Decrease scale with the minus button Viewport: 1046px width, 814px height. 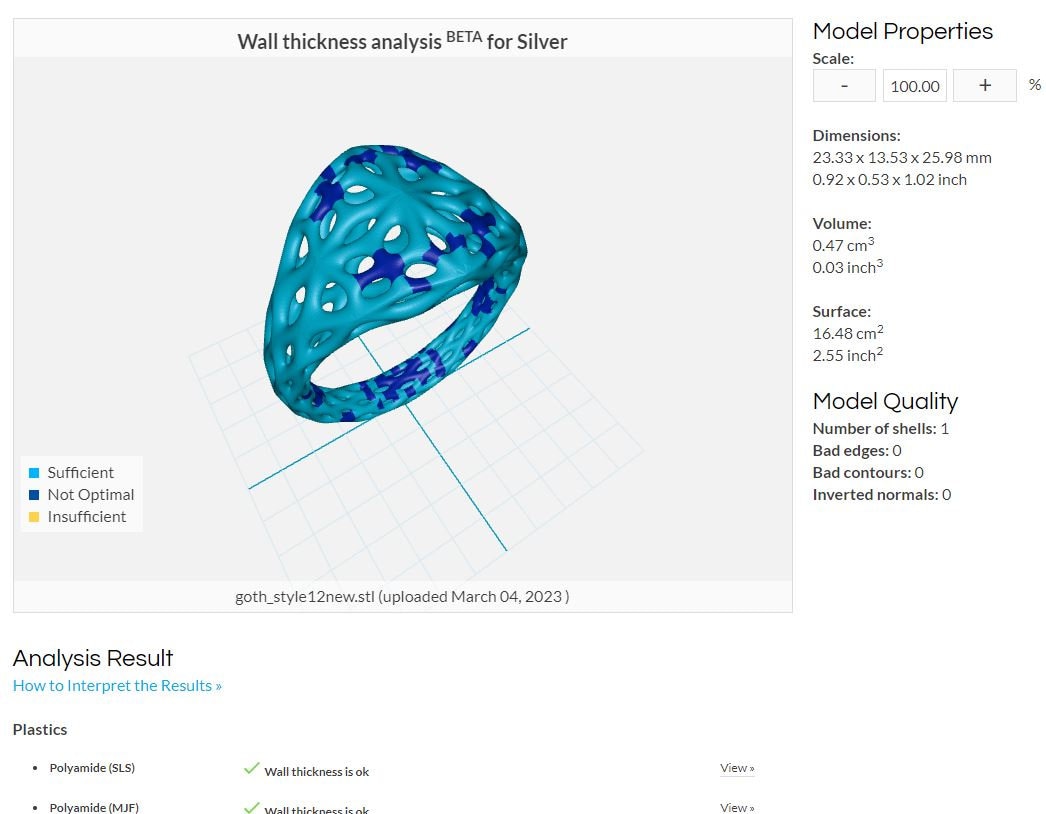coord(844,85)
